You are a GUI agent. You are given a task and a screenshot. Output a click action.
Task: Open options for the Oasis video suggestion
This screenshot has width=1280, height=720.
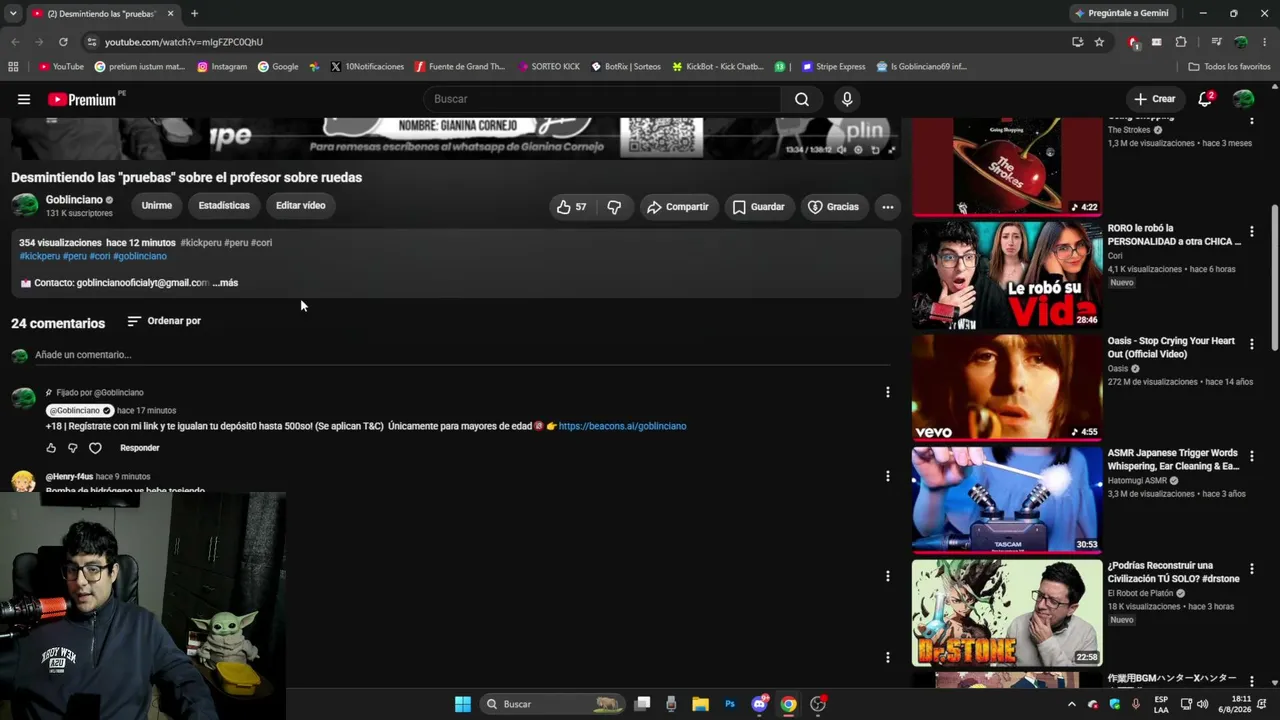1251,344
